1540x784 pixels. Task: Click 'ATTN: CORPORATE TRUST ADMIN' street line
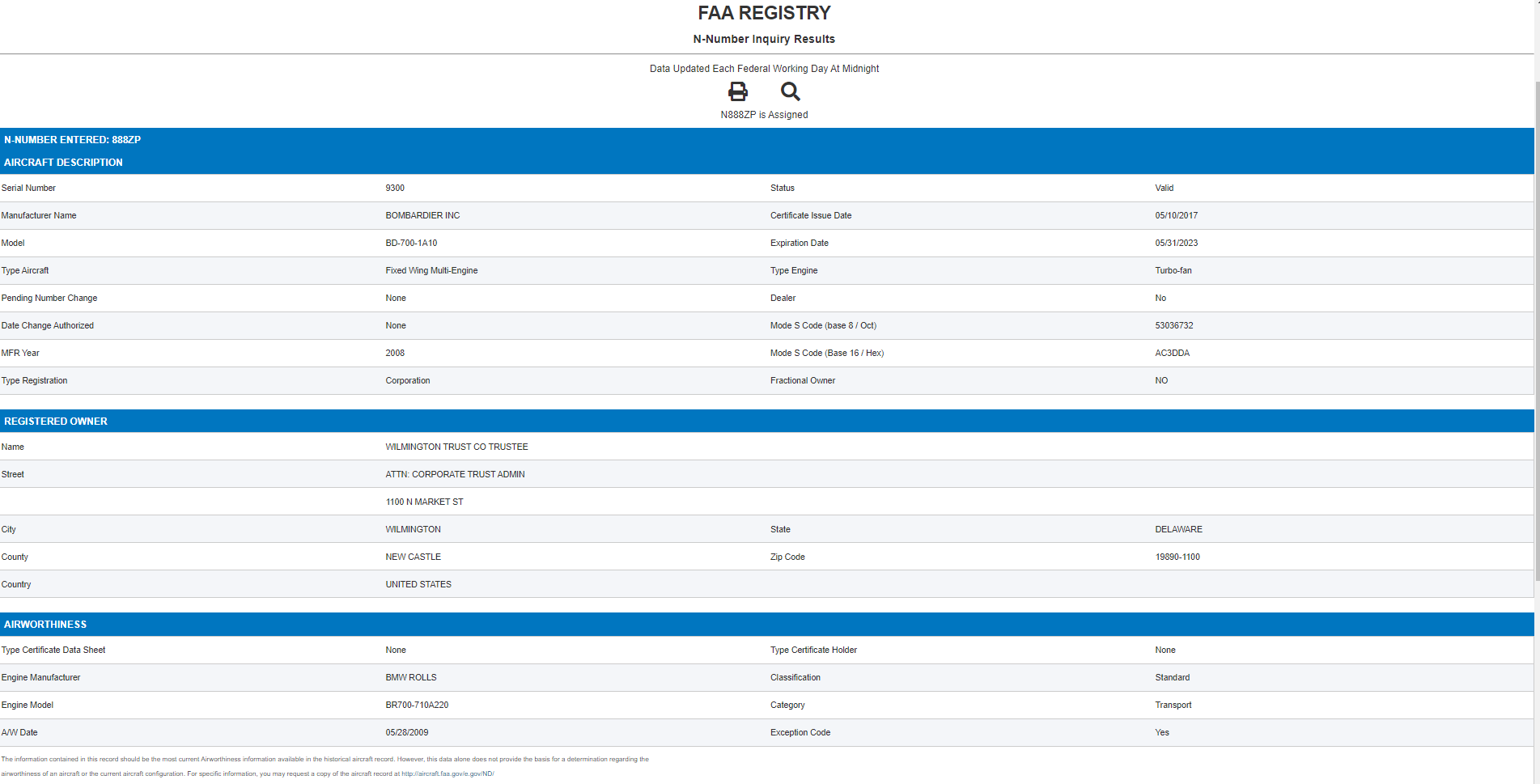455,474
